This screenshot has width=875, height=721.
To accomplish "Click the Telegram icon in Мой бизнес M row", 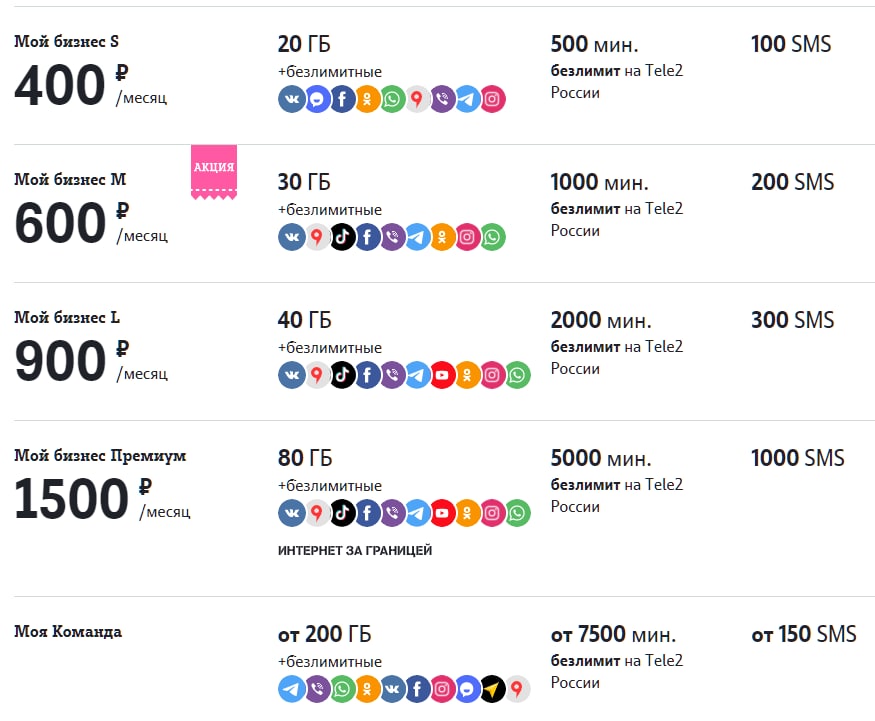I will (x=417, y=237).
